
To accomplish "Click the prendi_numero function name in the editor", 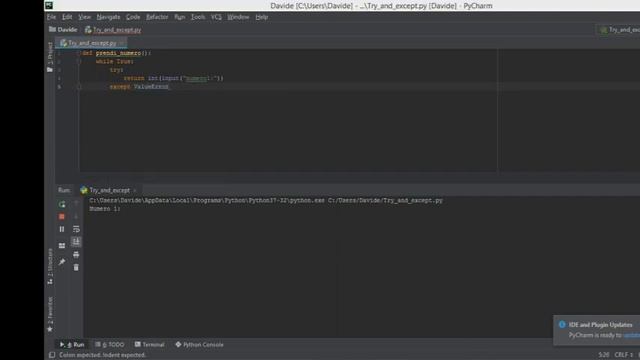I will (x=118, y=53).
